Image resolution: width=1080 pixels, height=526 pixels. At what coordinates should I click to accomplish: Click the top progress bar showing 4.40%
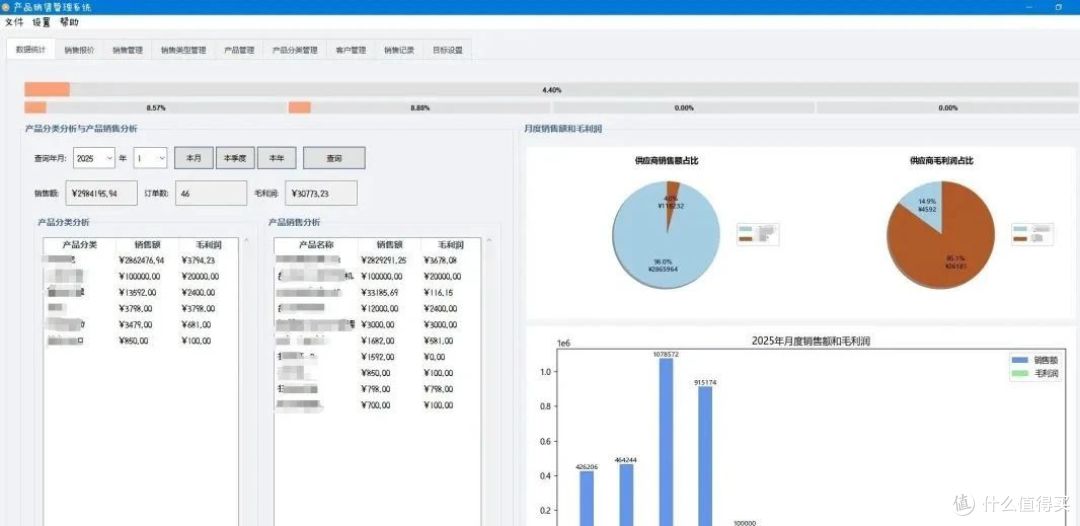pyautogui.click(x=551, y=90)
